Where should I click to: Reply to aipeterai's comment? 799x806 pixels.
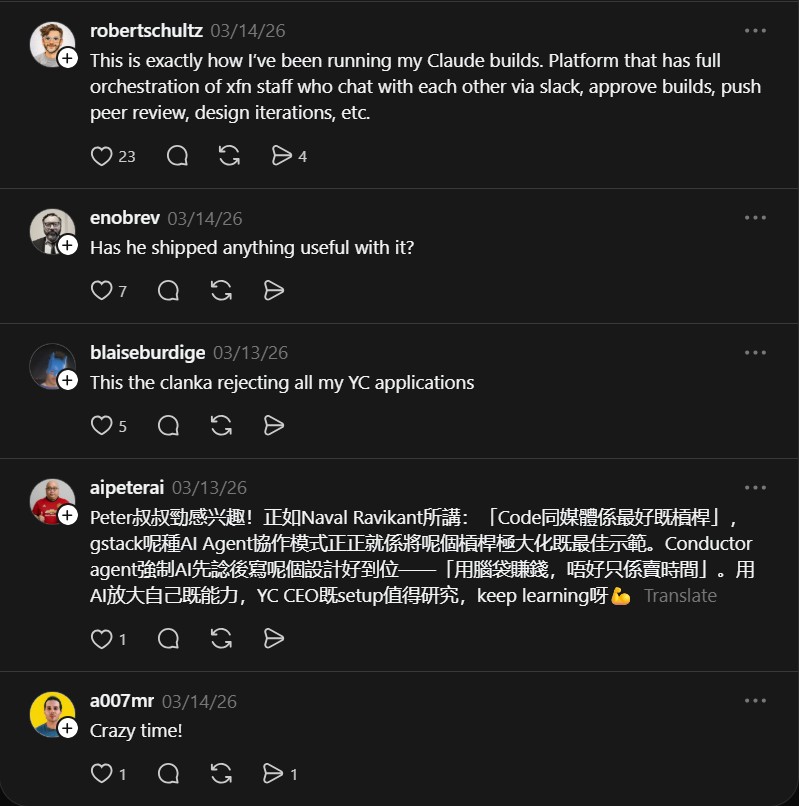tap(168, 638)
